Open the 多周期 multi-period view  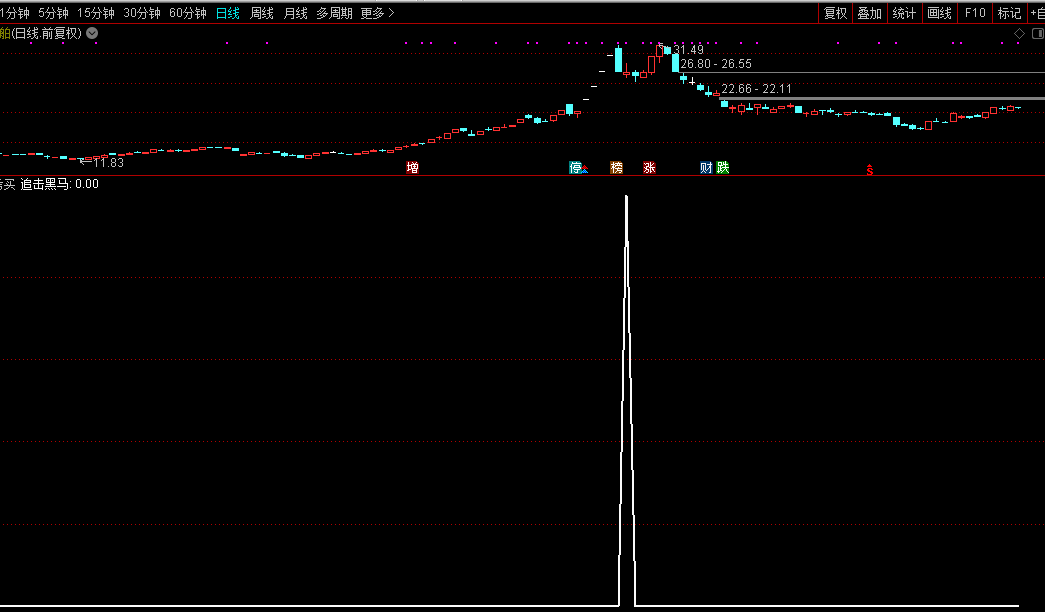tap(334, 13)
